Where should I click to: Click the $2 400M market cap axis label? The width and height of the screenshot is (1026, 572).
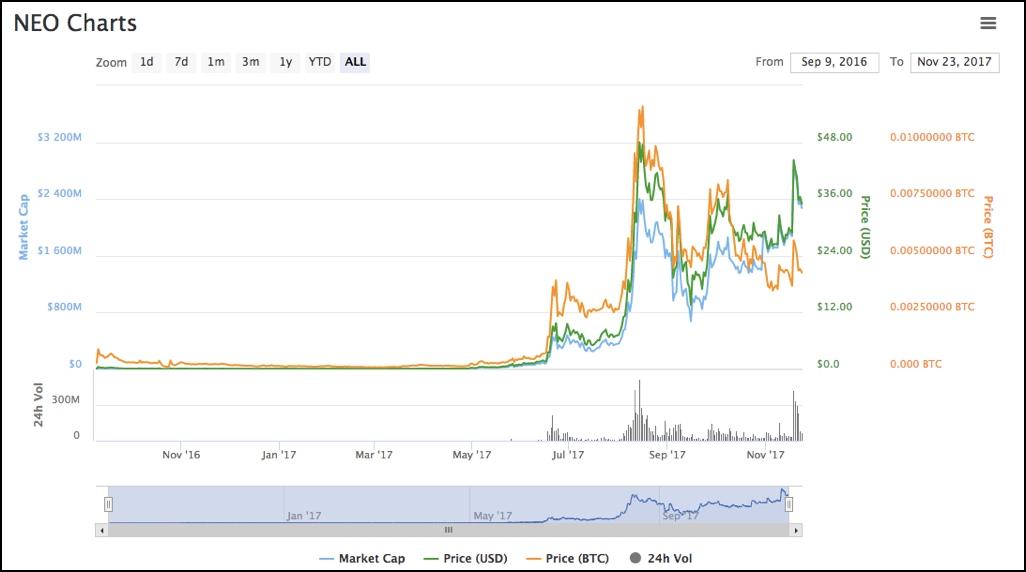tap(60, 194)
